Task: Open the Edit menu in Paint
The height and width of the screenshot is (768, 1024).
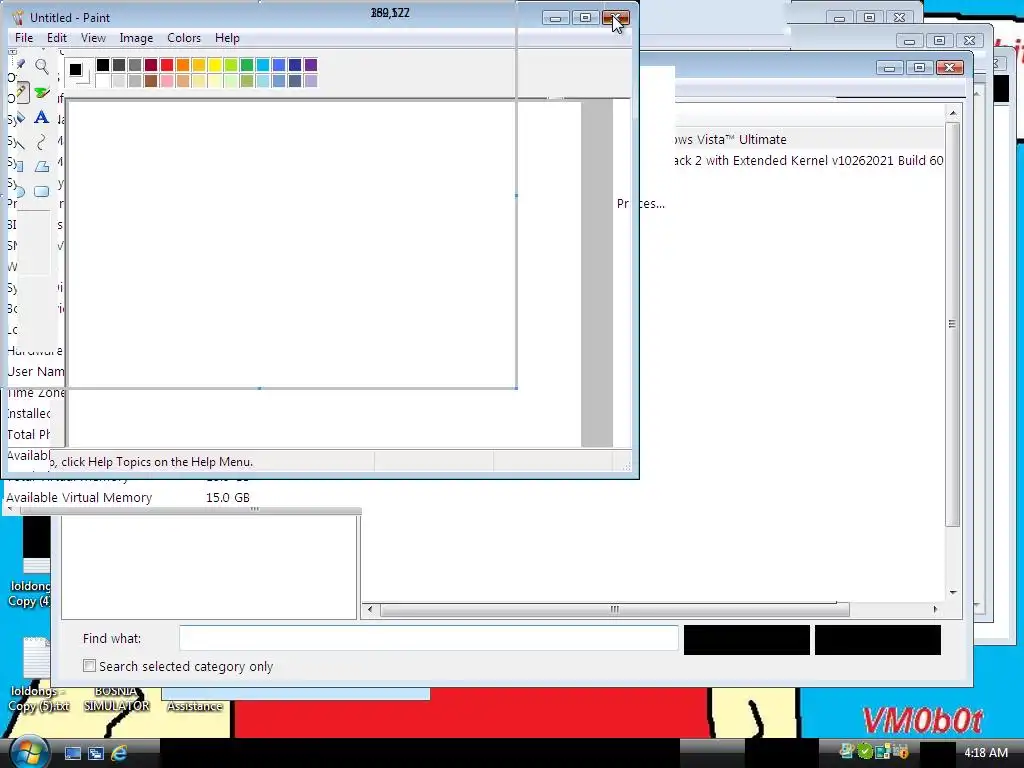Action: tap(57, 38)
